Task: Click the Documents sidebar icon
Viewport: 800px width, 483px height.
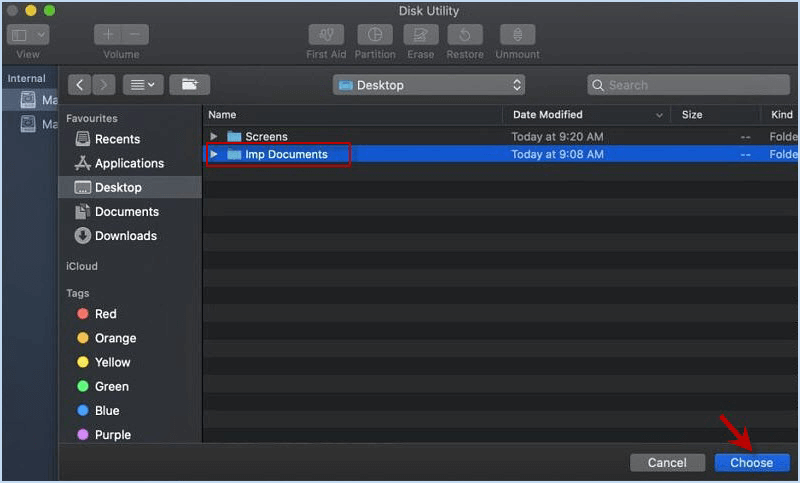Action: (x=83, y=212)
